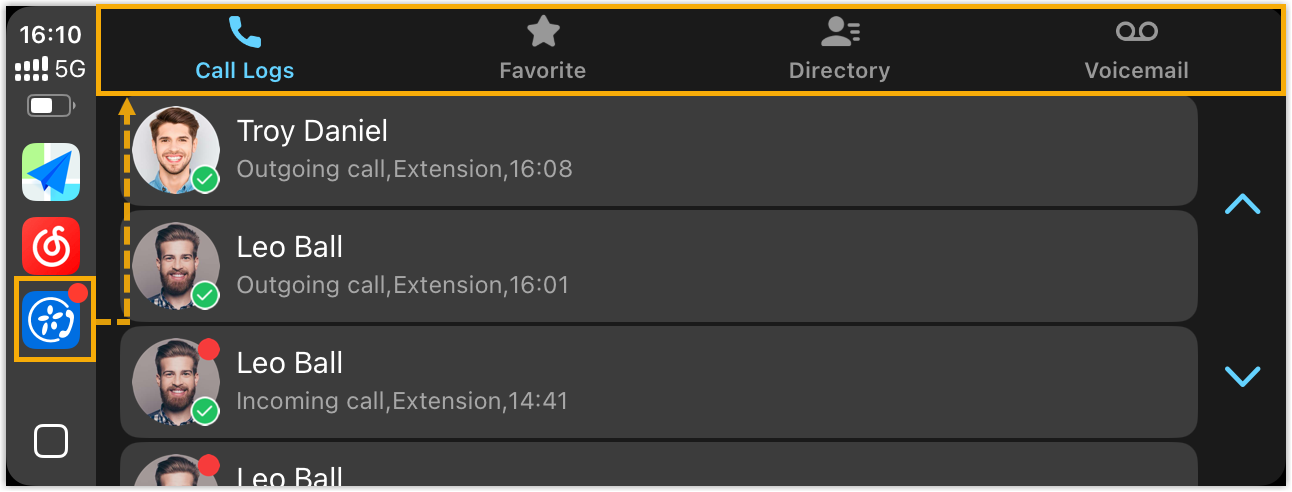Tap Leo Ball's avatar on 14:41 entry
This screenshot has width=1292, height=492.
[x=176, y=382]
